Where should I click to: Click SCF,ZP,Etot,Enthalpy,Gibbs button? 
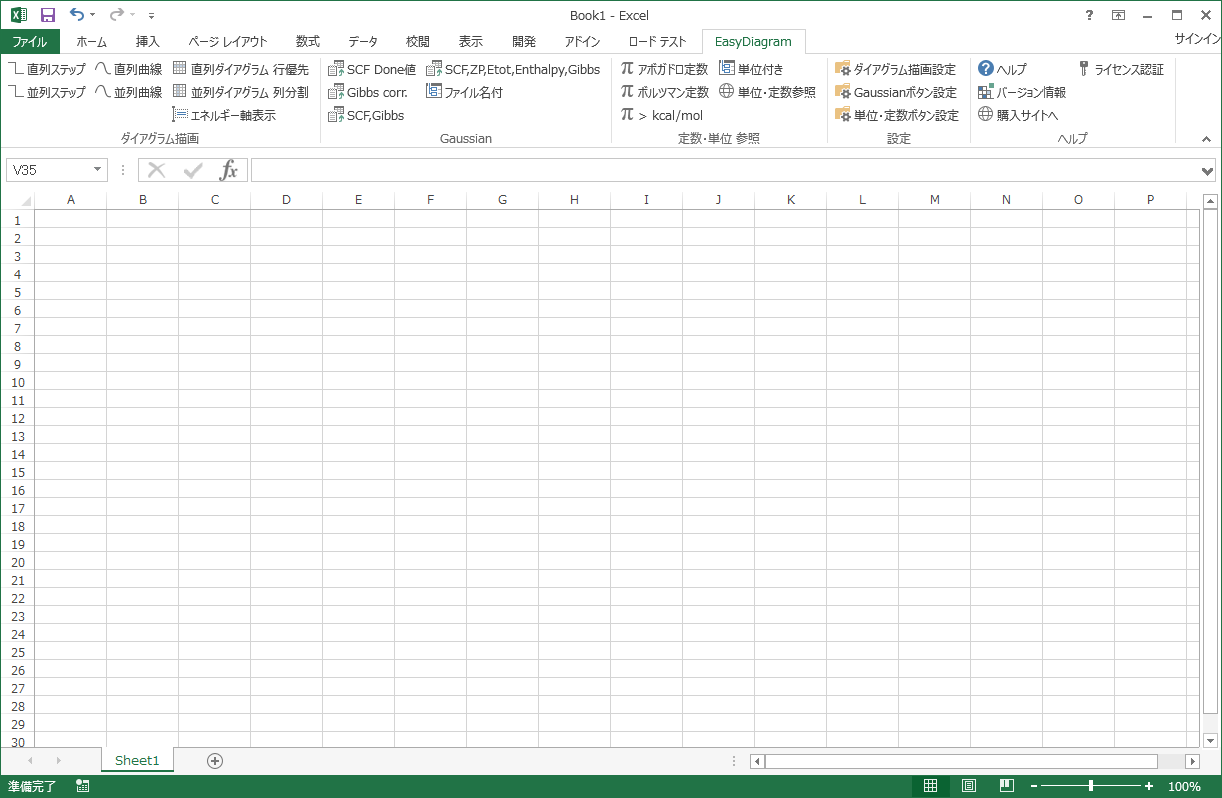tap(513, 69)
